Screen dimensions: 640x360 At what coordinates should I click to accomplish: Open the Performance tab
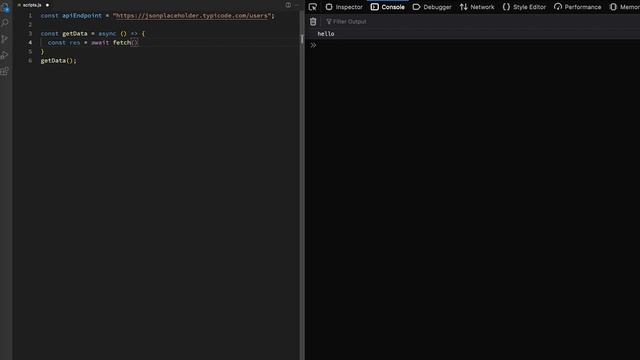coord(578,7)
